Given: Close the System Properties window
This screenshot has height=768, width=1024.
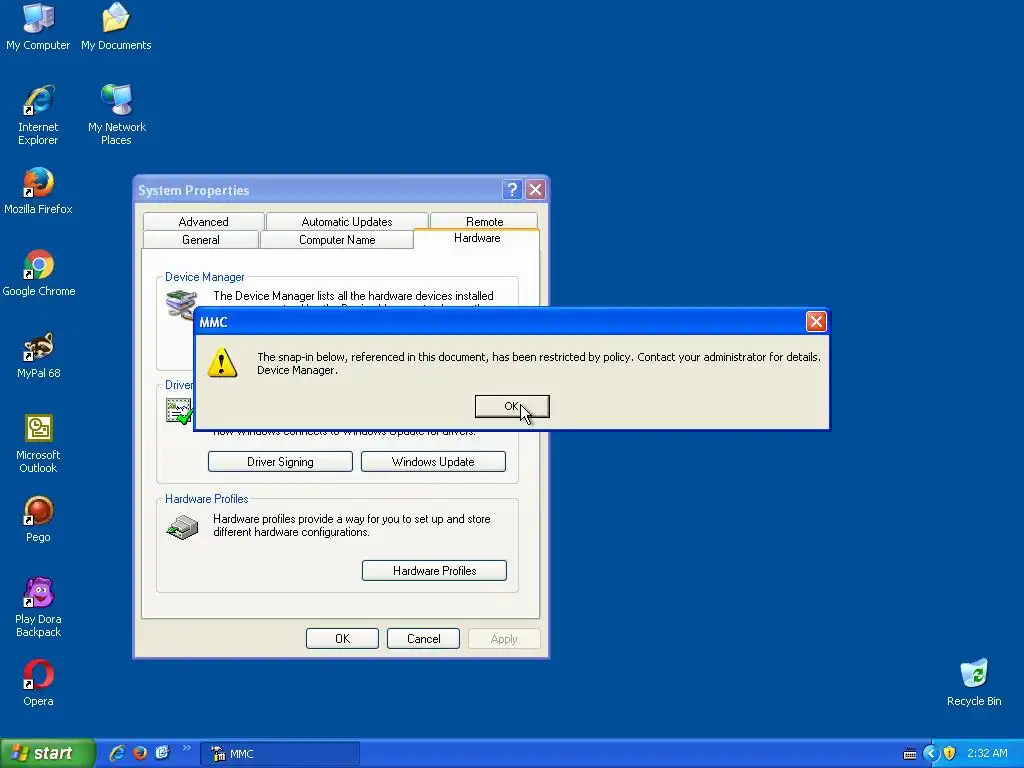Looking at the screenshot, I should point(536,190).
